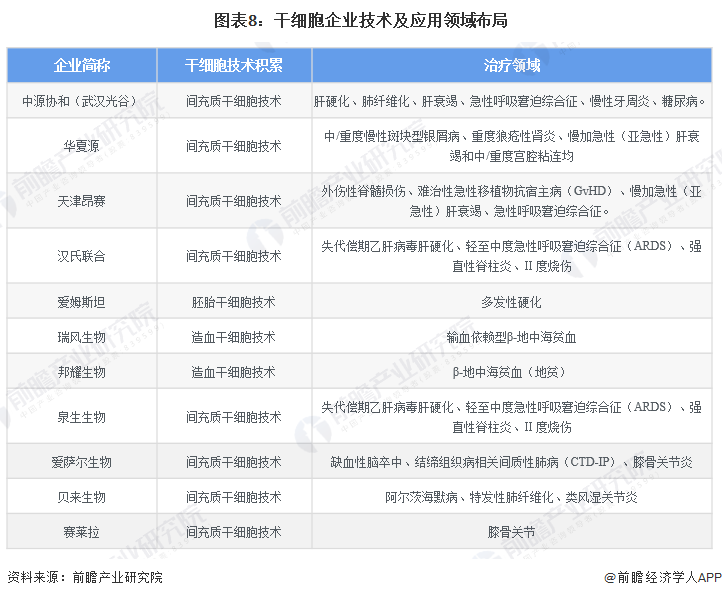Select 间充质干细胞技术 in 爱萨尔生物 row
The width and height of the screenshot is (722, 598).
234,462
